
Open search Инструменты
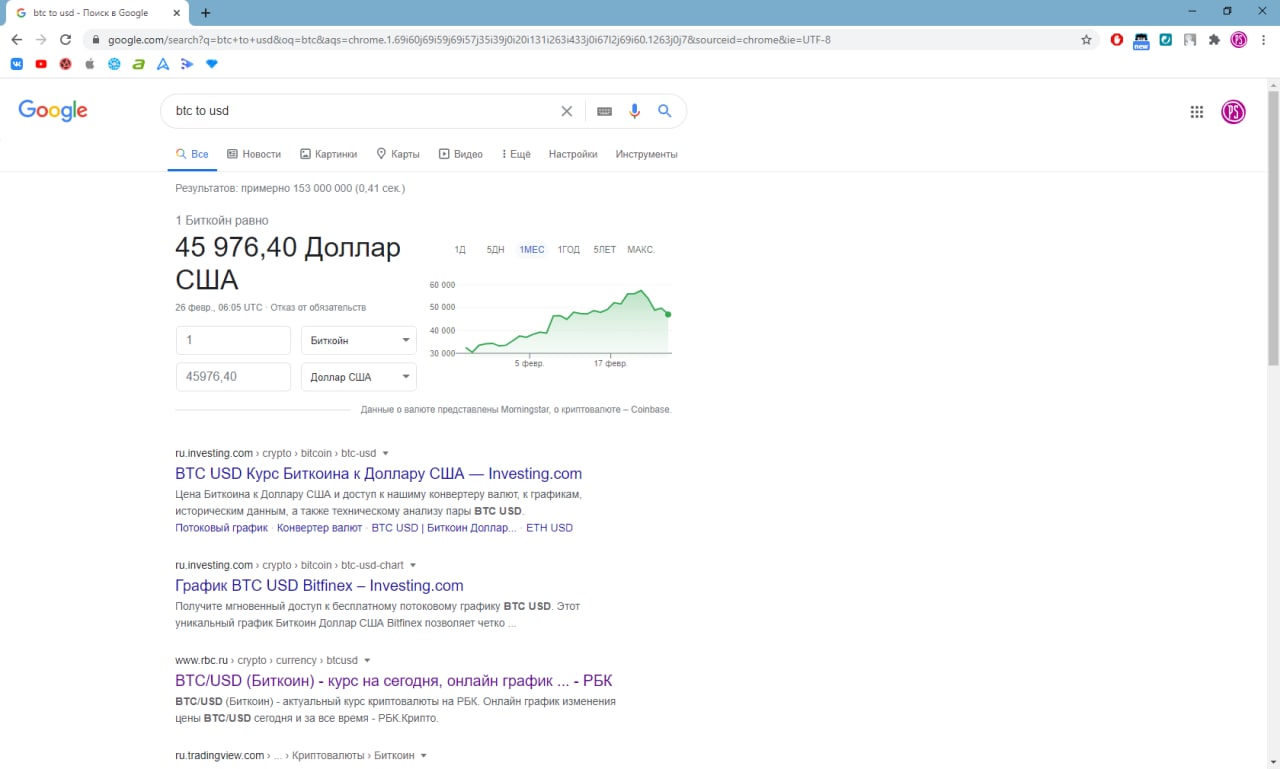coord(647,154)
